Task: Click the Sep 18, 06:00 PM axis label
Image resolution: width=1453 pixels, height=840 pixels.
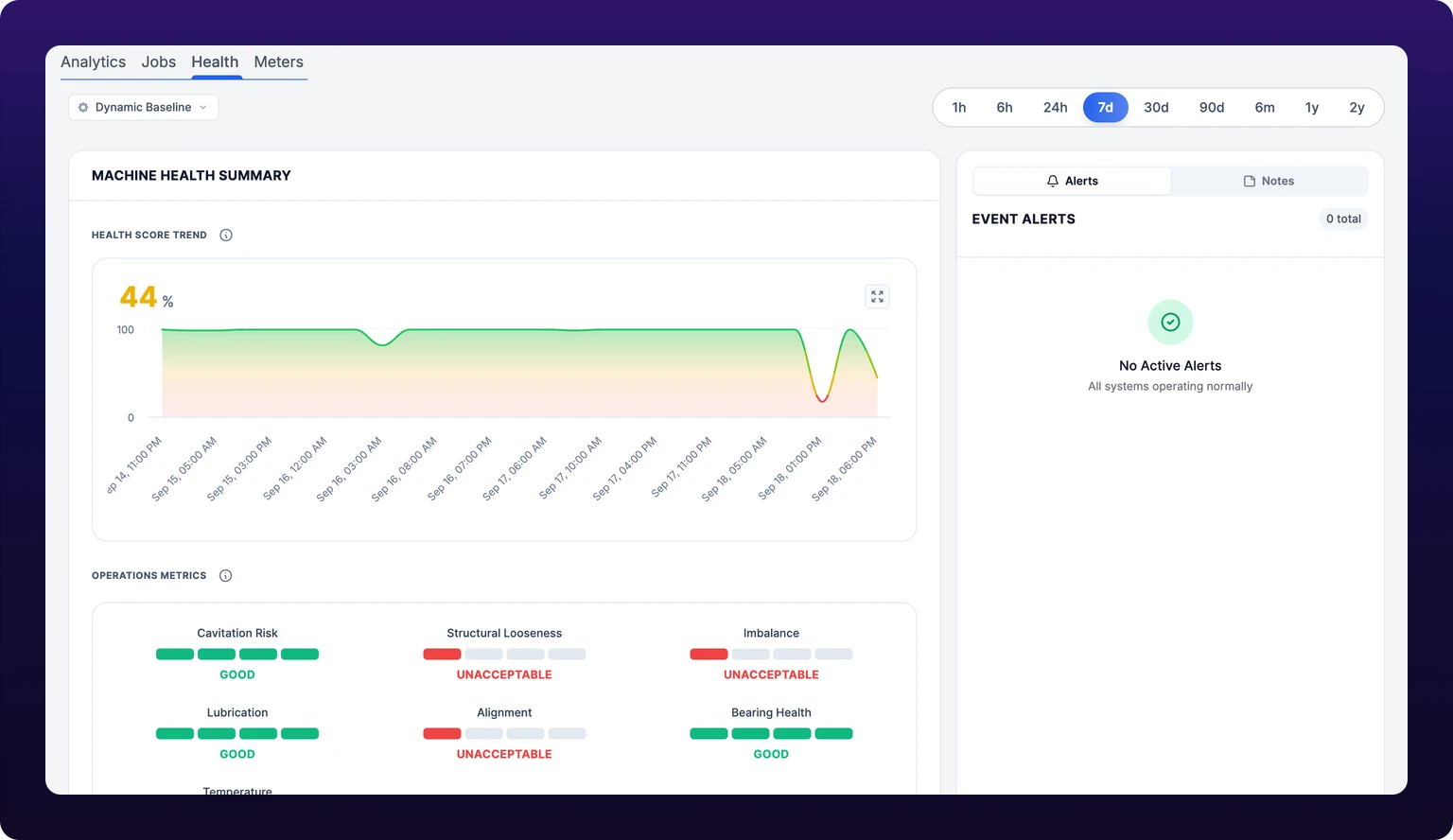Action: point(844,469)
